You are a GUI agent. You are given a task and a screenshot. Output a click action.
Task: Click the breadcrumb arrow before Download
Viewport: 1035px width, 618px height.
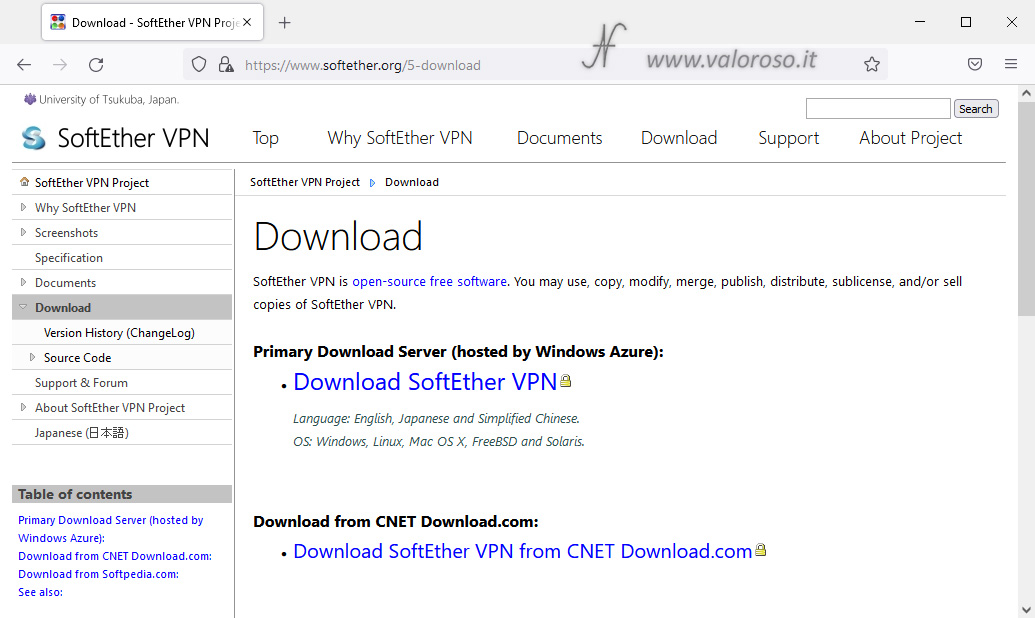point(372,183)
